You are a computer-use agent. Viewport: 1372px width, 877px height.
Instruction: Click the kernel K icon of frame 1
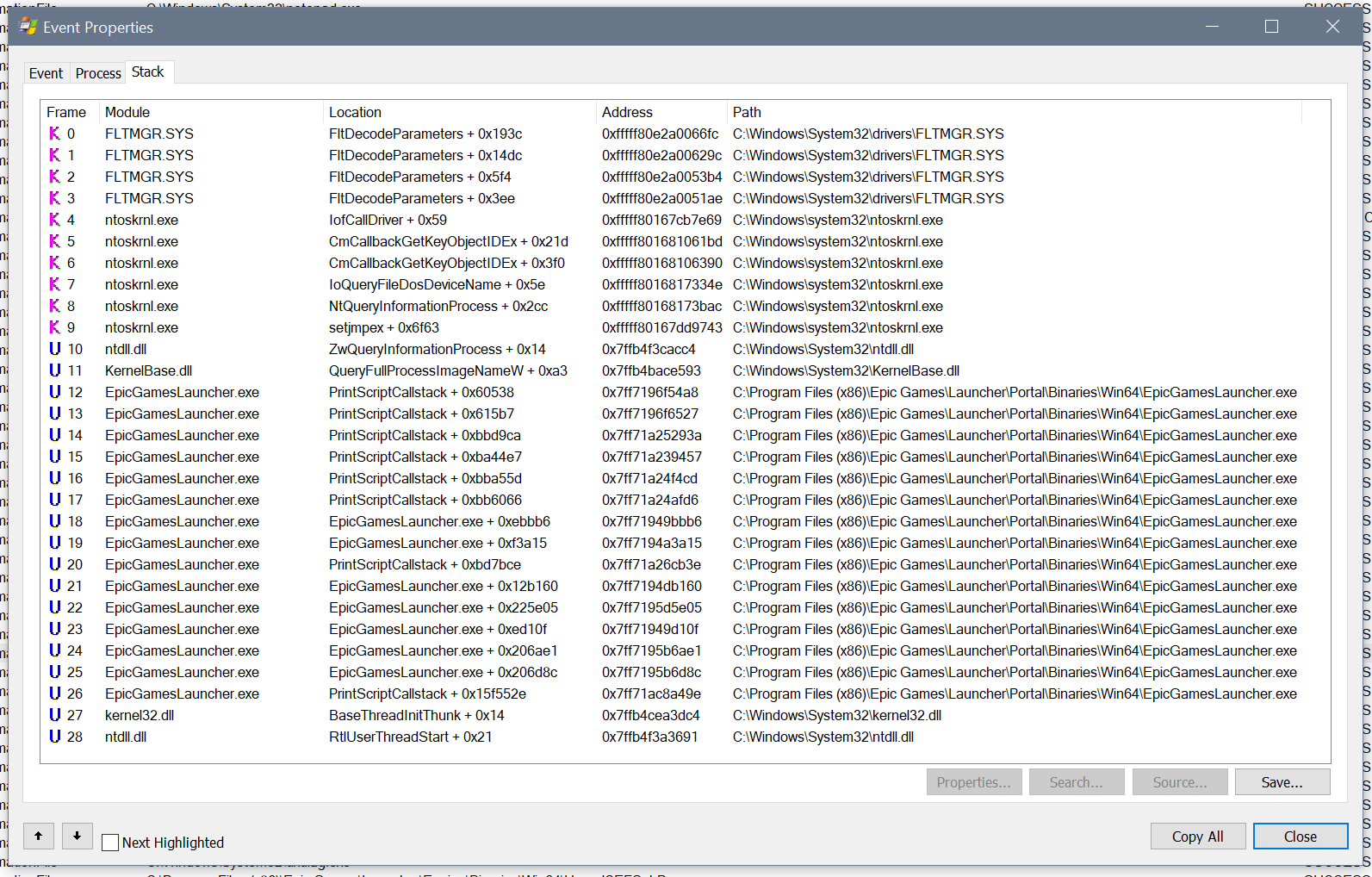click(54, 155)
